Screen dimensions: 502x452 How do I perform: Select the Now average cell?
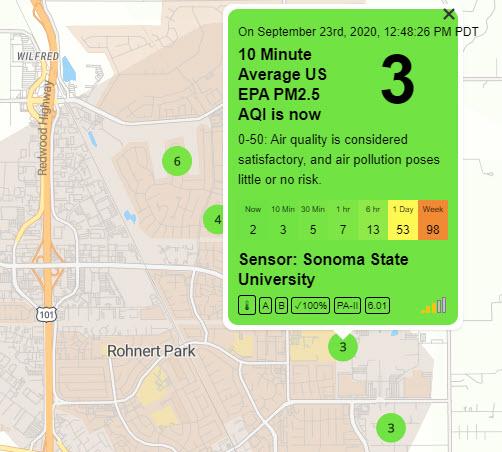tap(253, 220)
